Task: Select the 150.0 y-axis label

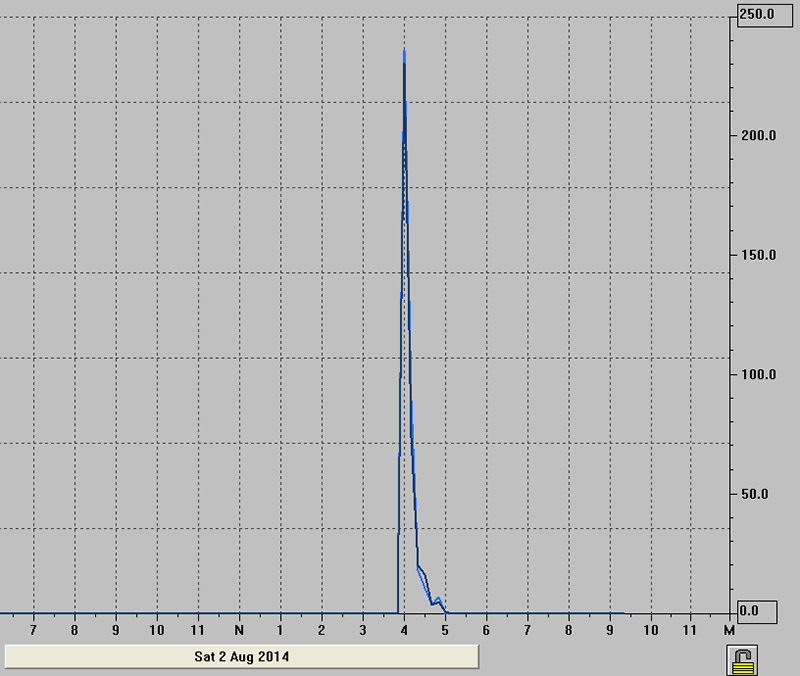Action: 759,255
